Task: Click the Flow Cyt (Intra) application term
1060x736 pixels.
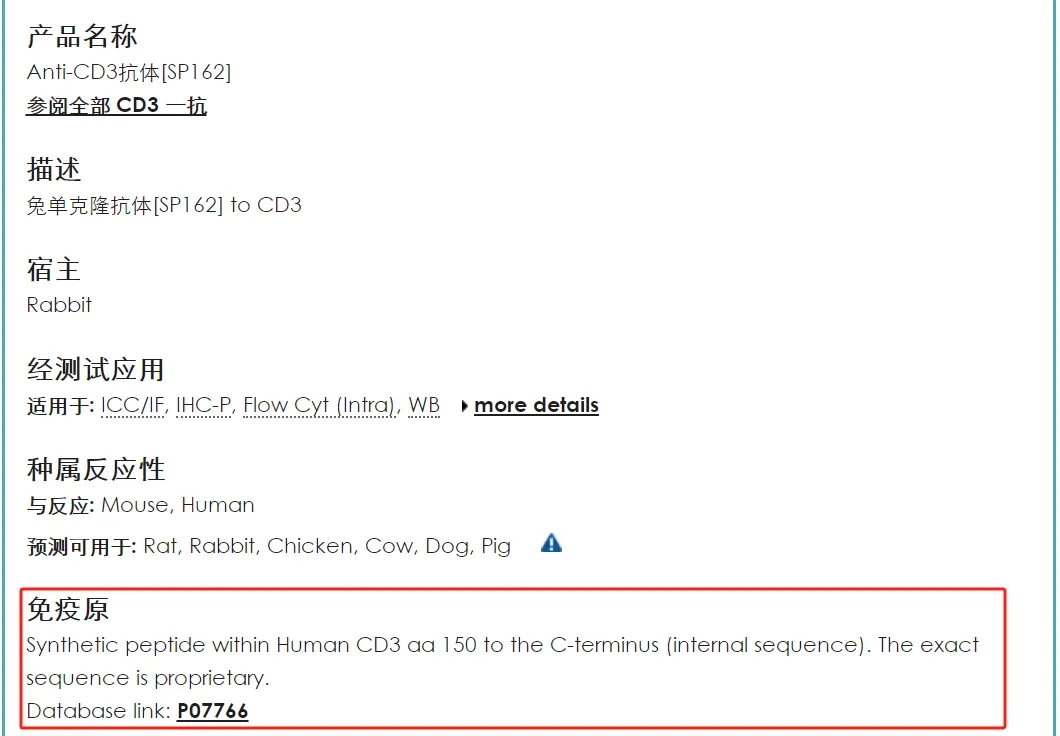Action: pyautogui.click(x=319, y=406)
